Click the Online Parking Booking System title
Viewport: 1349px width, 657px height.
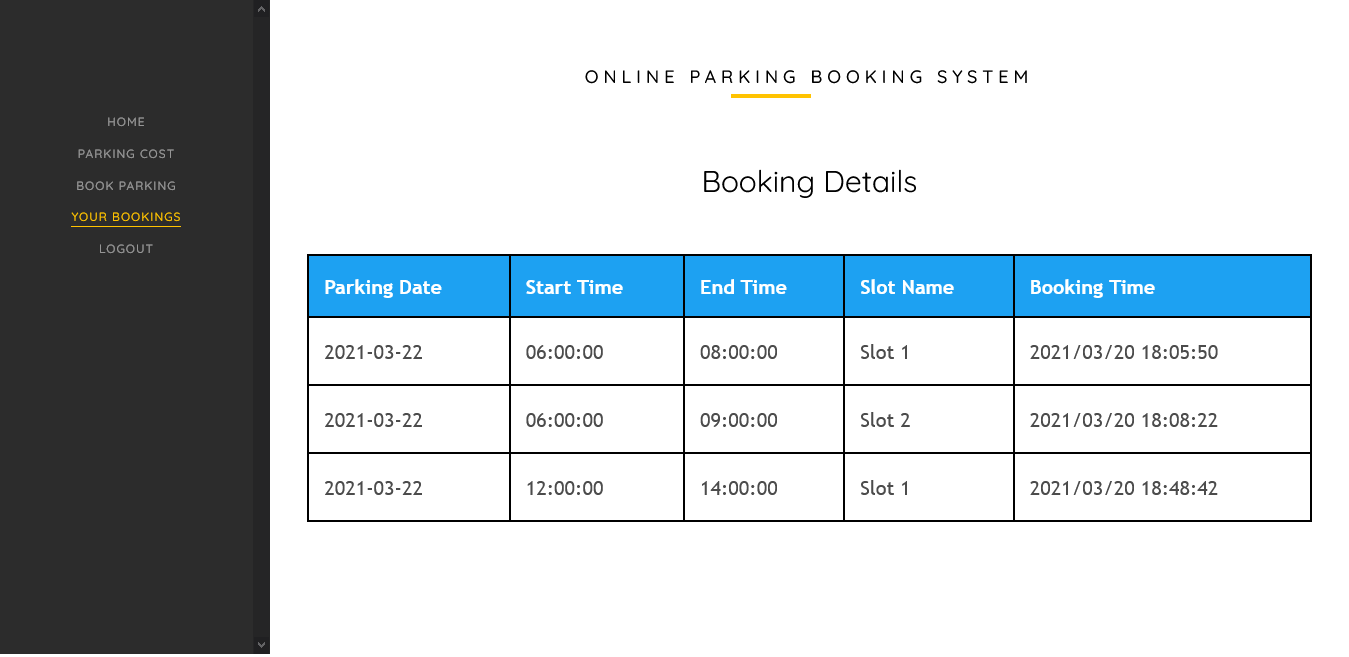(x=808, y=77)
